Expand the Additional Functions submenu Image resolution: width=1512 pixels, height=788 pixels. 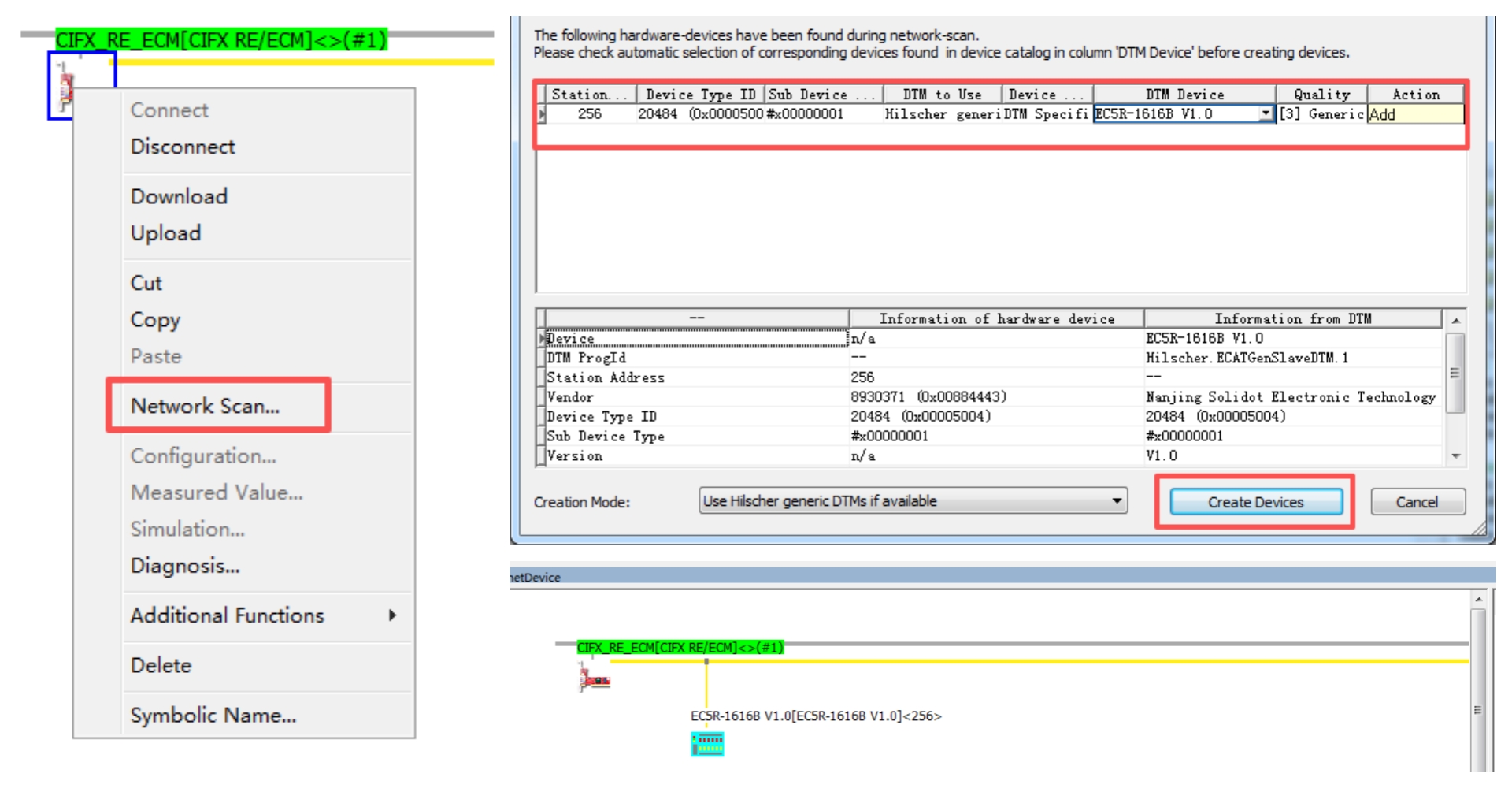[263, 615]
